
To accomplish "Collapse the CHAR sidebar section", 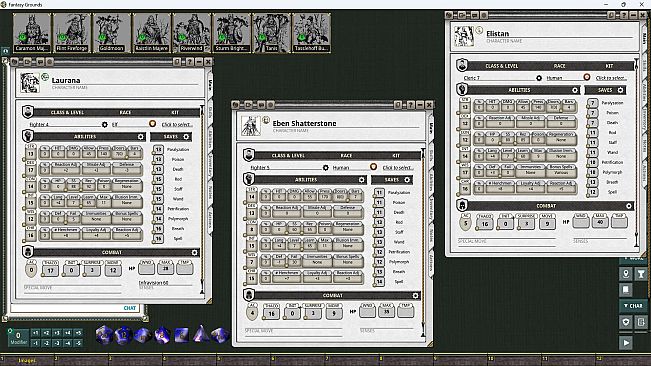I will [x=633, y=306].
